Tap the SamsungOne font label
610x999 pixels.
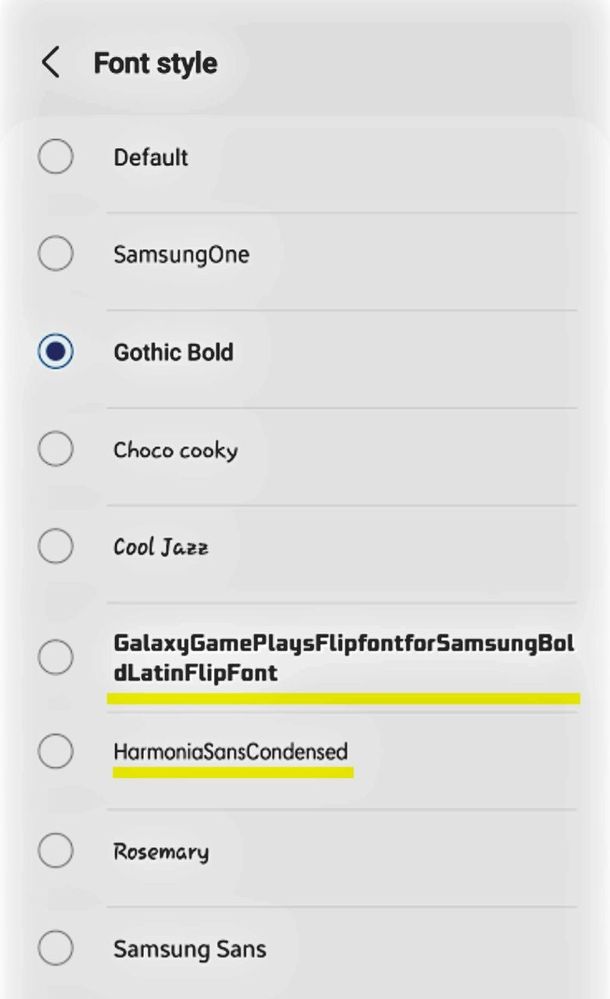[x=182, y=255]
